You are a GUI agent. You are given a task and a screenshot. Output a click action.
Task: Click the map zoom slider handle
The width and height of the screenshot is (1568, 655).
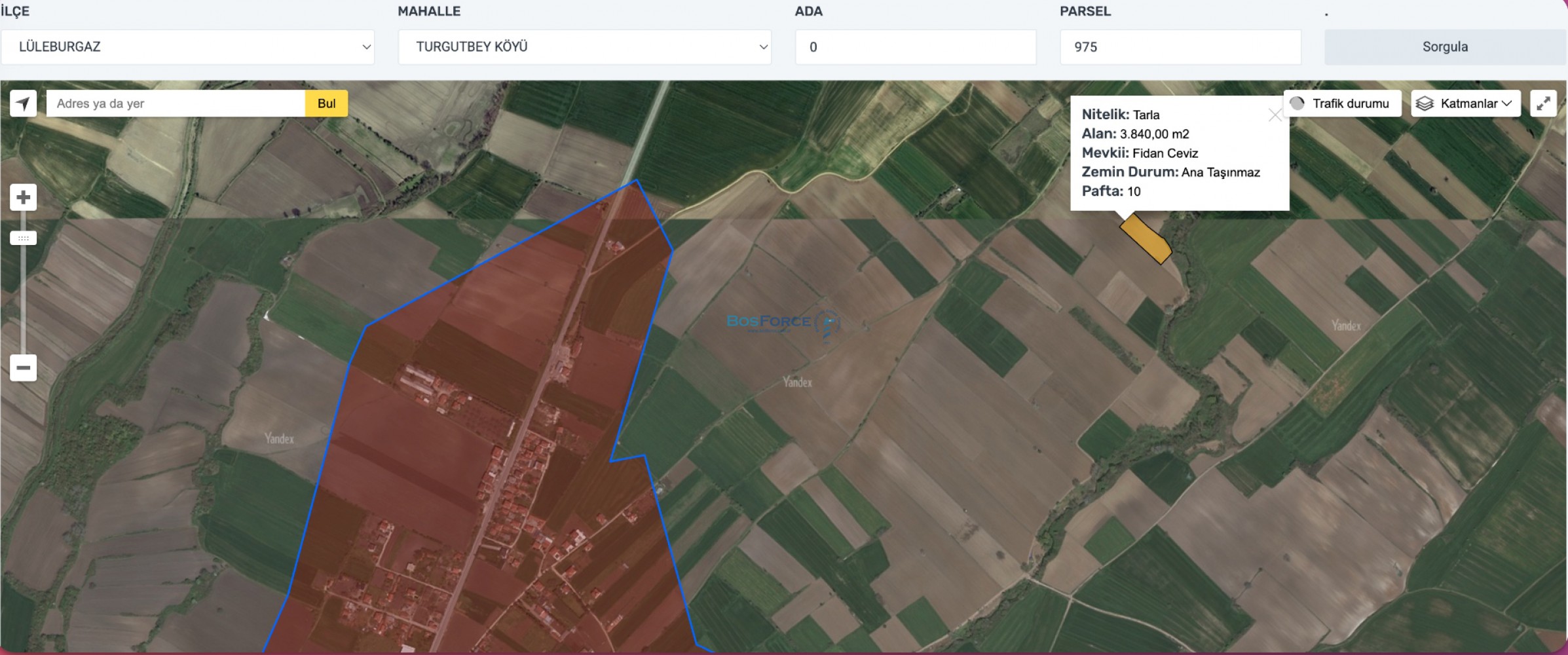23,238
